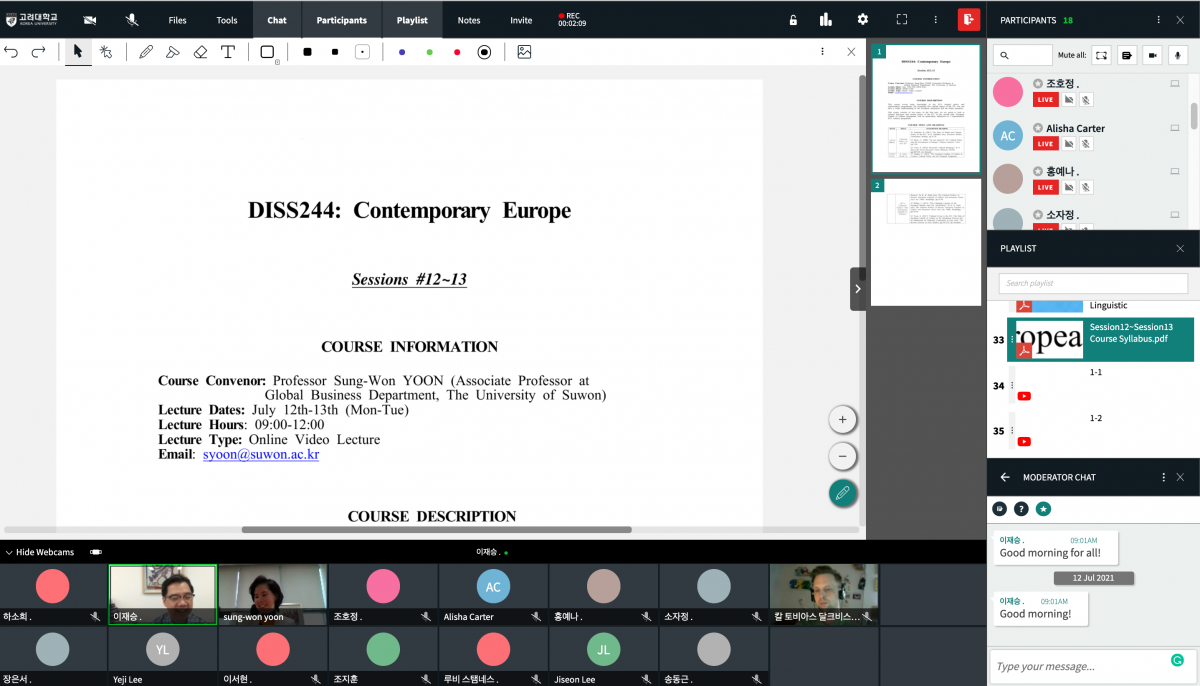
Task: Open the Files menu
Action: (177, 20)
